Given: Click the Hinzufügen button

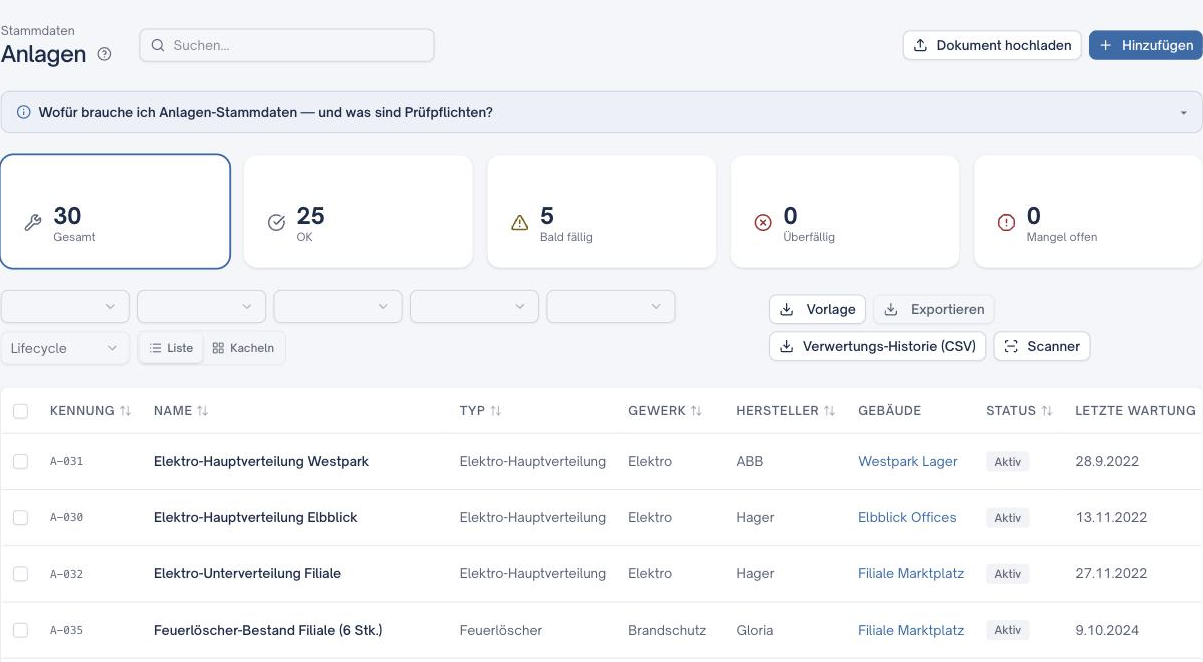Looking at the screenshot, I should [x=1145, y=45].
